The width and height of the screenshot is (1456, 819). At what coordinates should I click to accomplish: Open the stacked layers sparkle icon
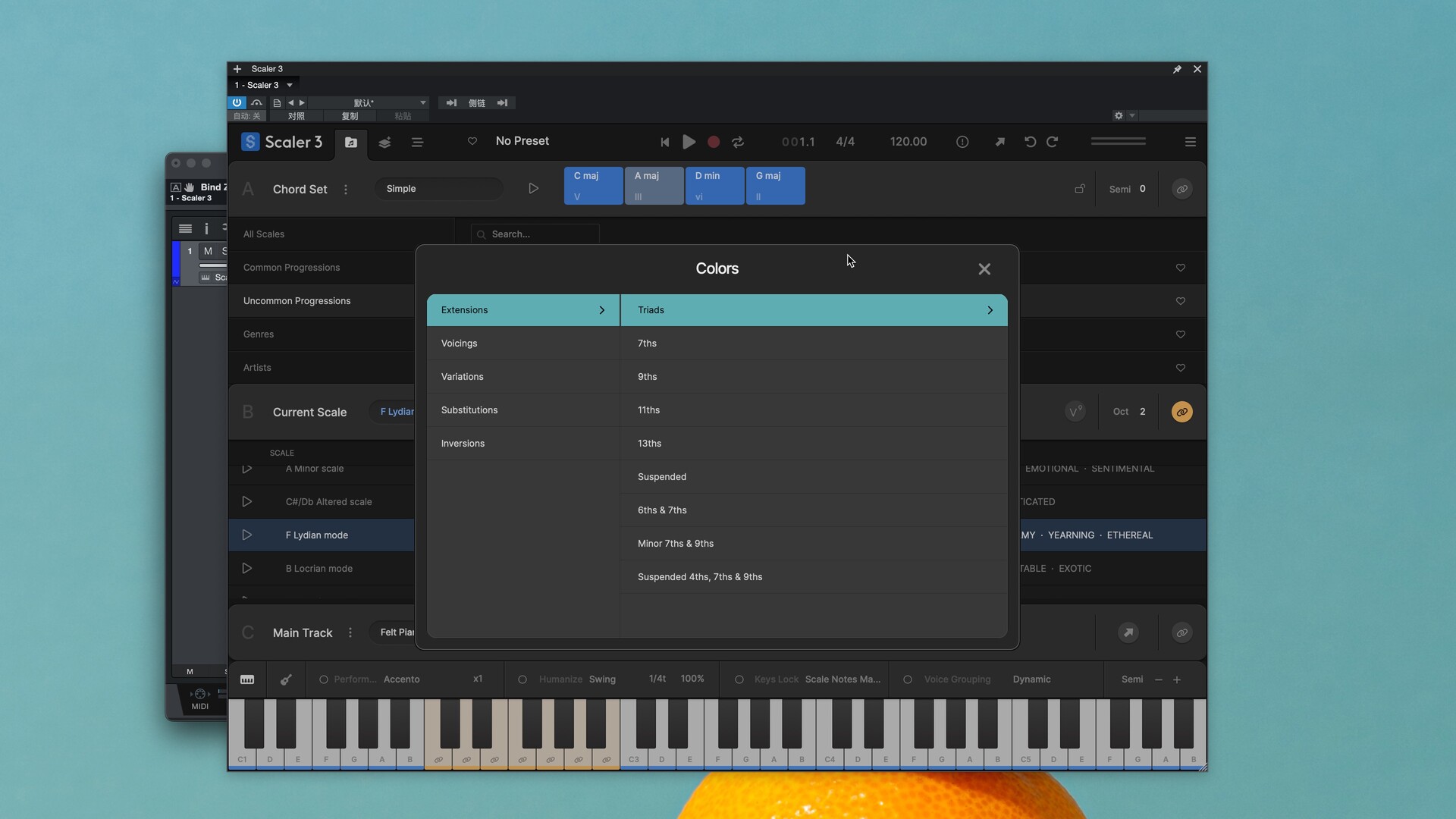(x=384, y=142)
